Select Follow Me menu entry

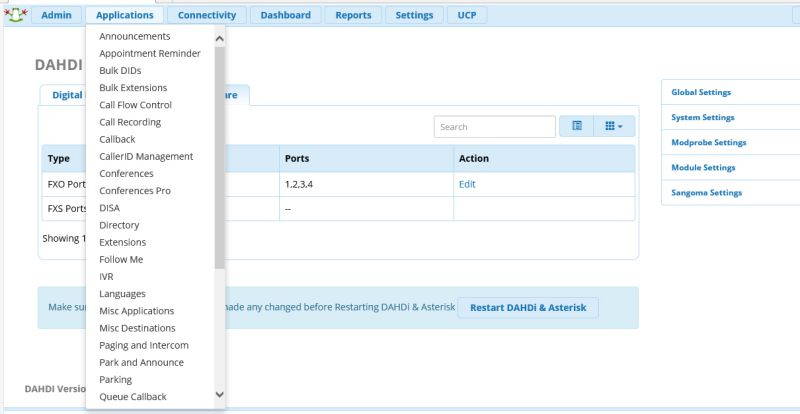(x=121, y=260)
